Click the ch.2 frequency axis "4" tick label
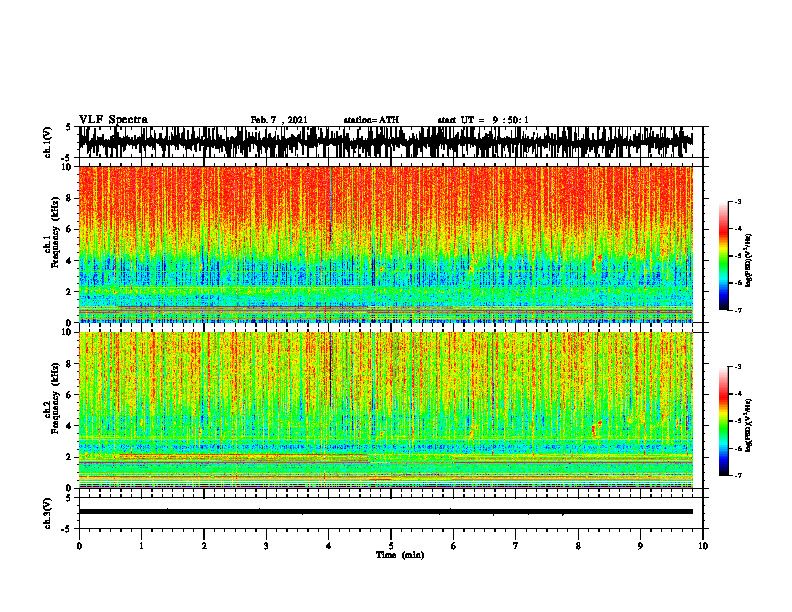This screenshot has width=792, height=612. 69,426
